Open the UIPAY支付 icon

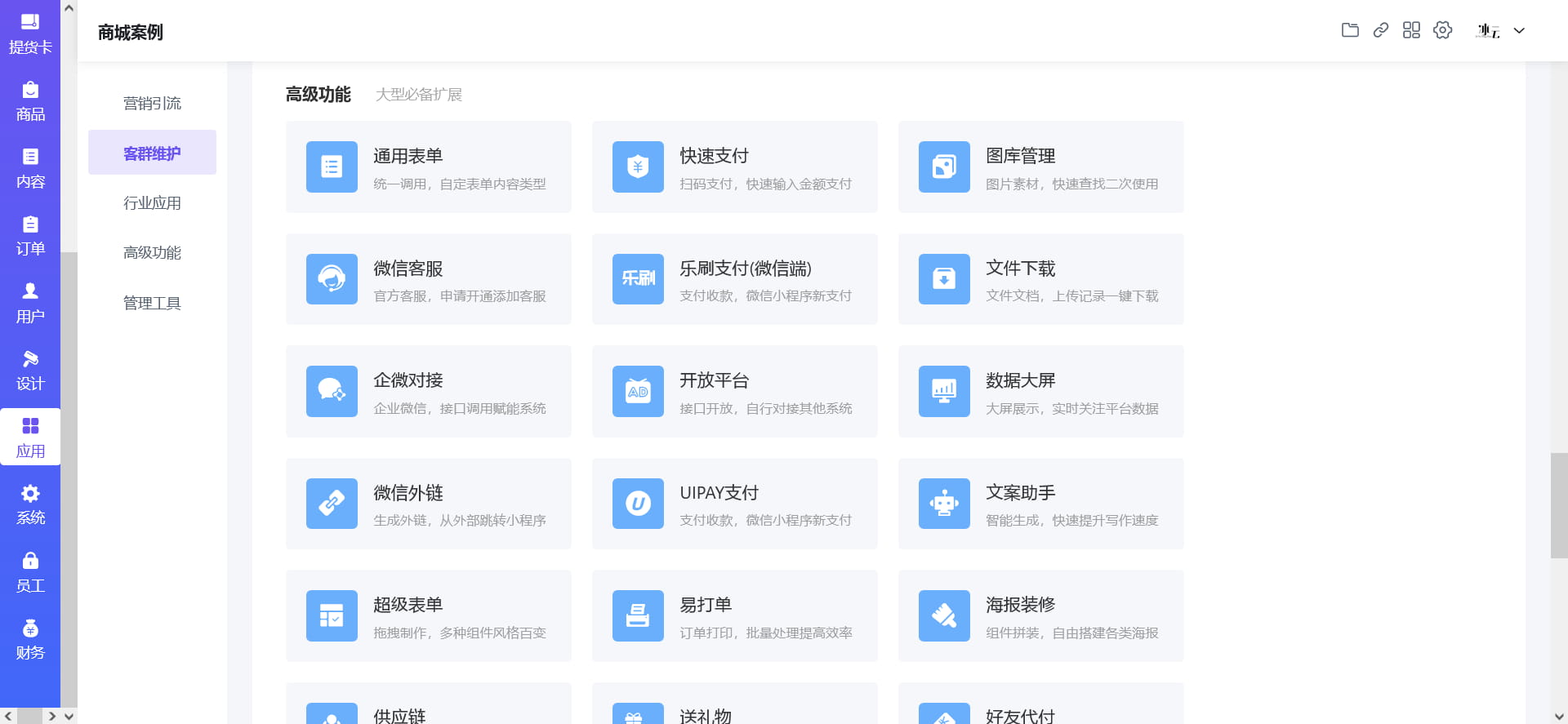[x=638, y=504]
